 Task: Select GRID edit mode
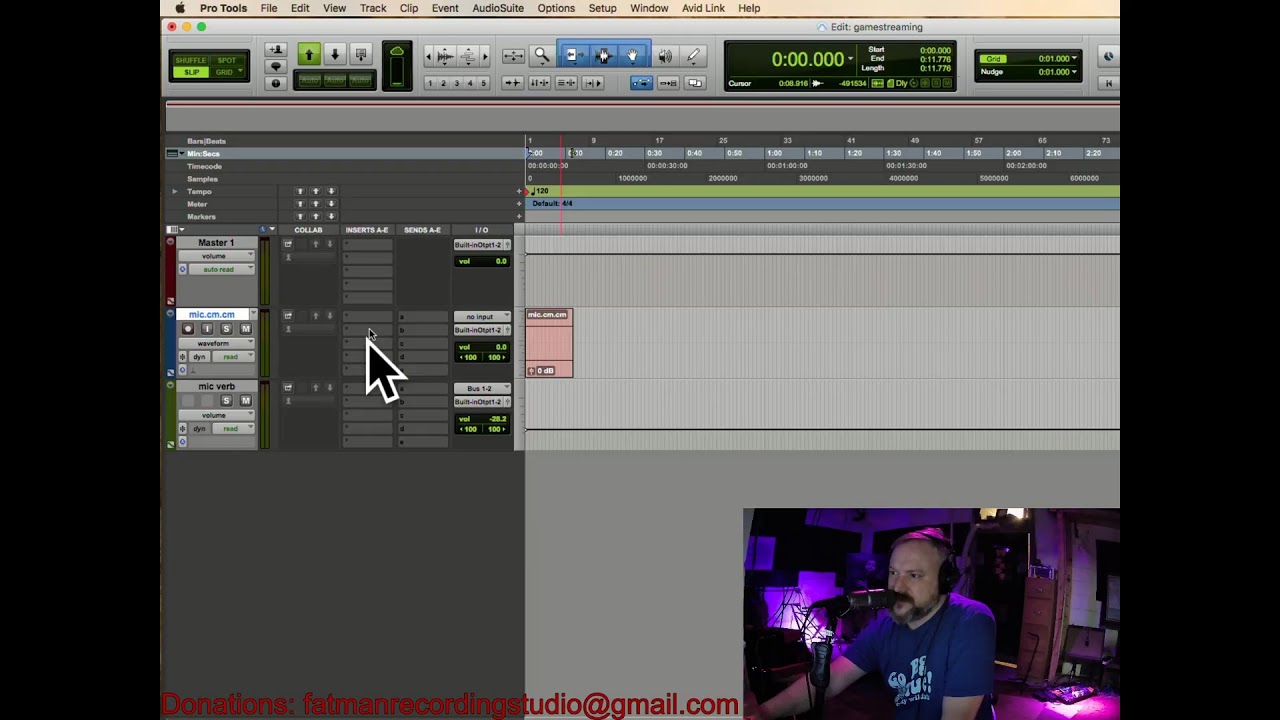coord(227,72)
